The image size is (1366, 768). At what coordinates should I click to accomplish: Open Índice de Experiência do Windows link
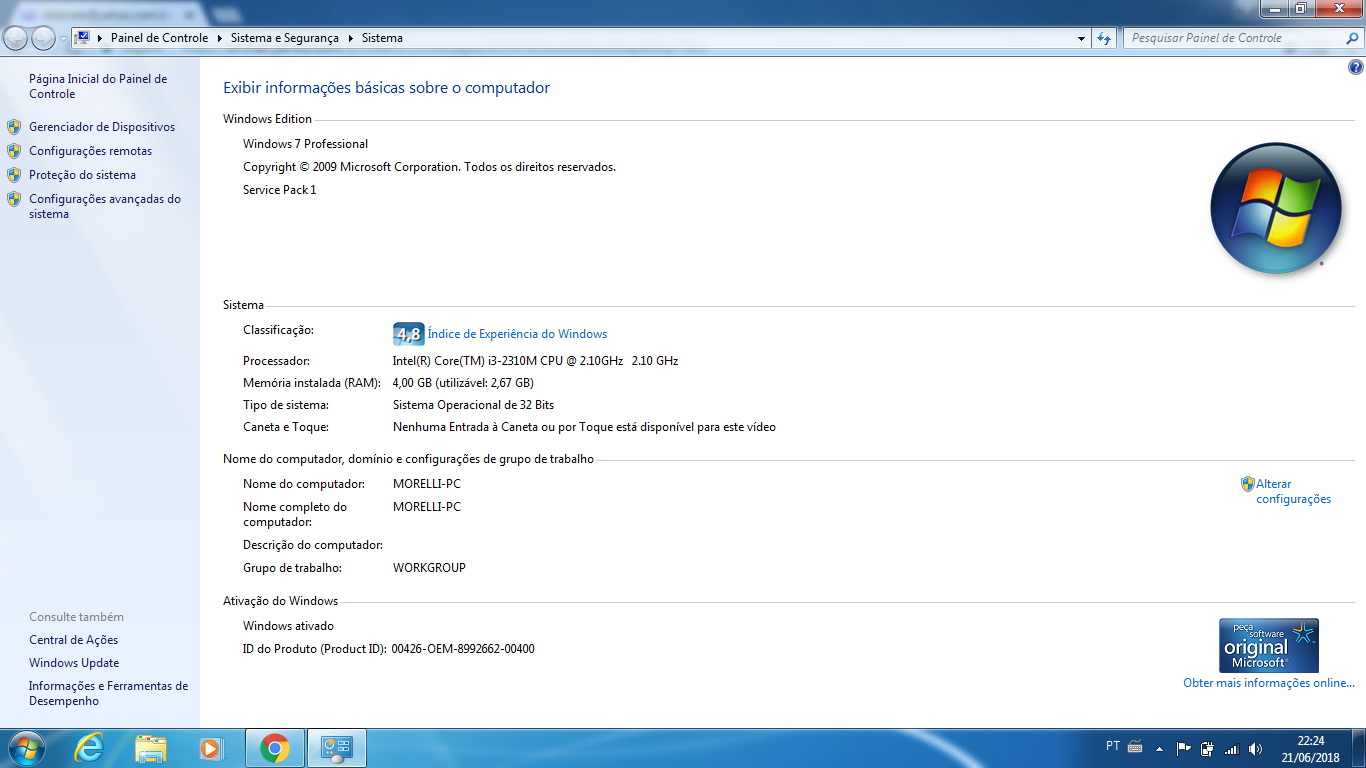517,334
